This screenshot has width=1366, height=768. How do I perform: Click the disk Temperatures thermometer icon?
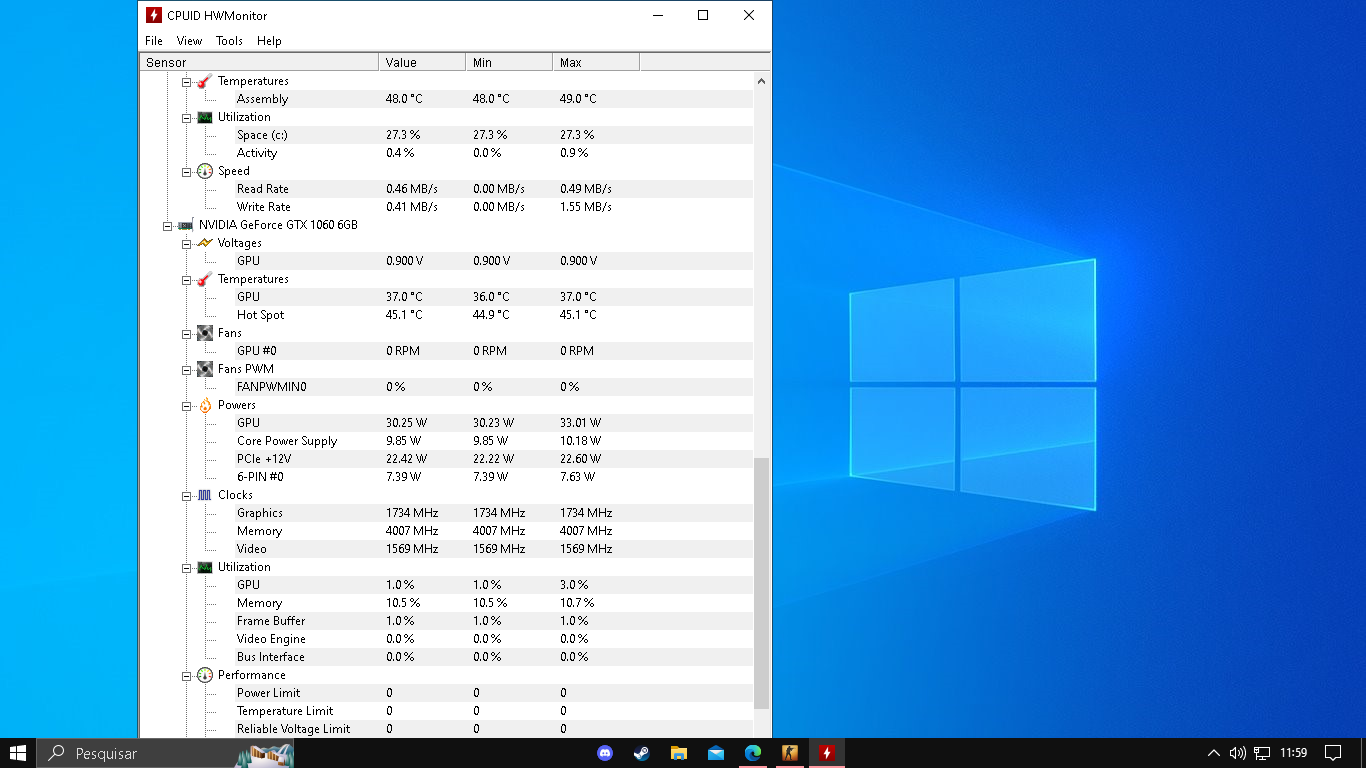coord(205,81)
